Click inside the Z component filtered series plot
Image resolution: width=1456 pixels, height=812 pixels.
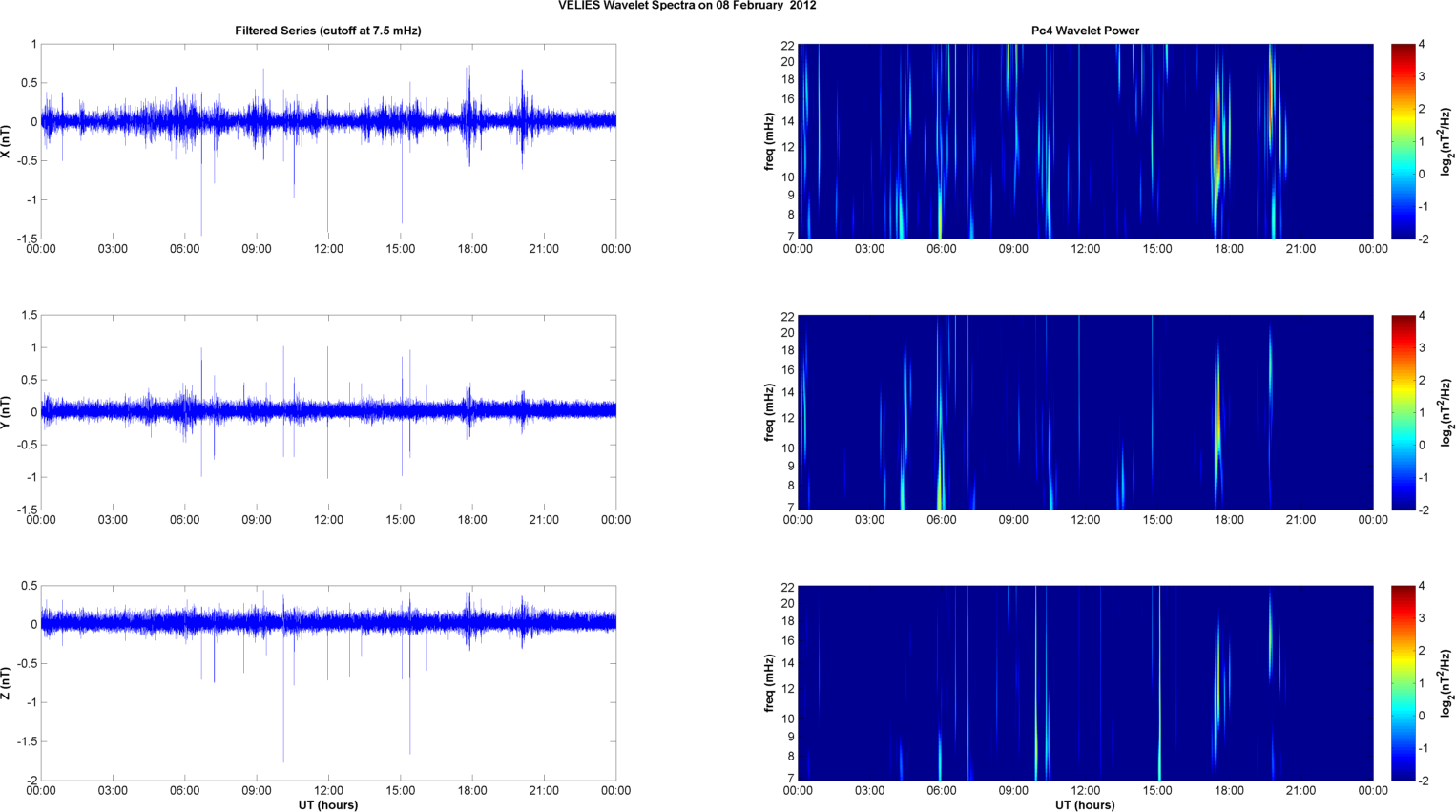tap(328, 683)
